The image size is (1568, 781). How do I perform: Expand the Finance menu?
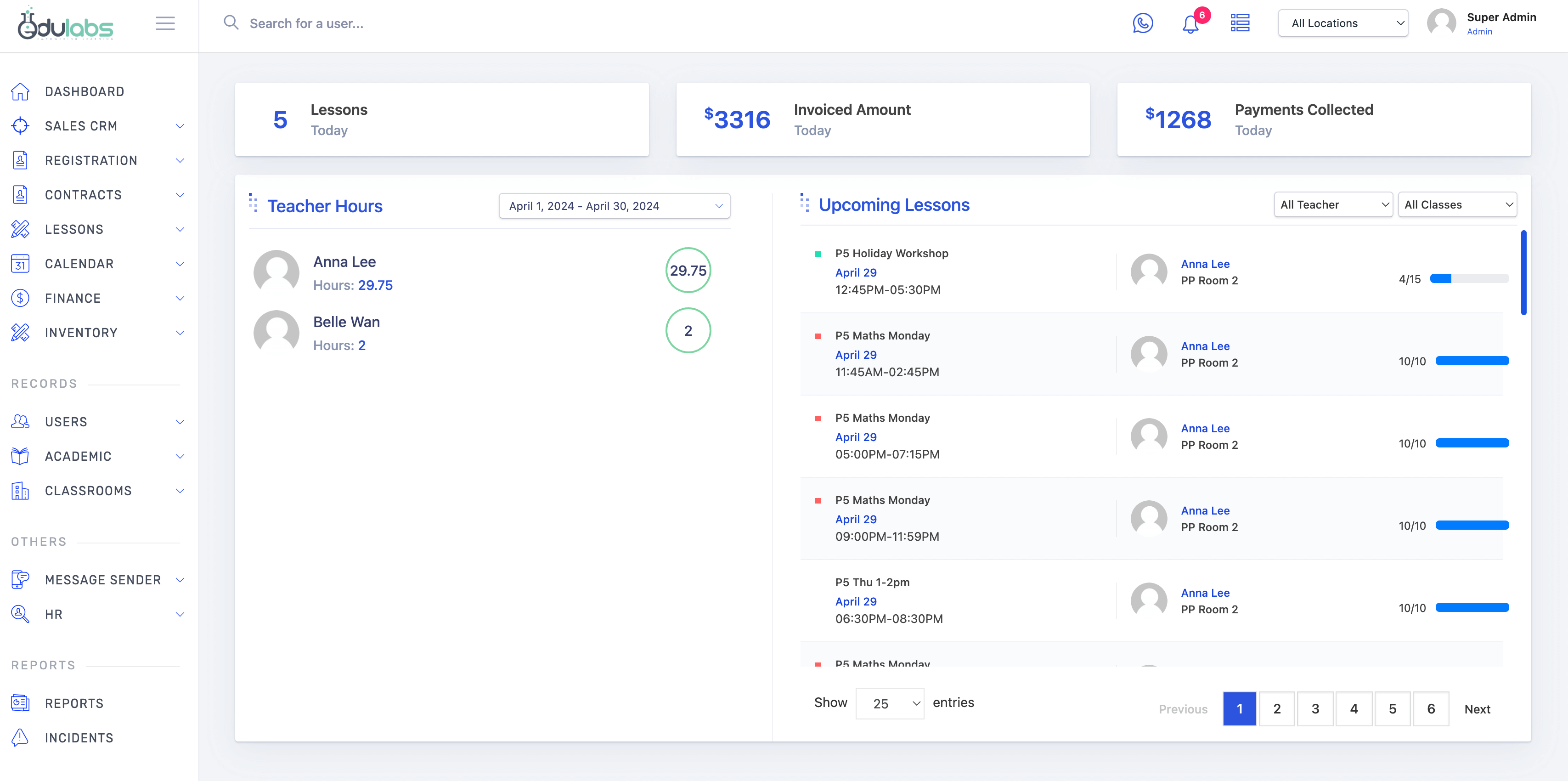tap(97, 298)
